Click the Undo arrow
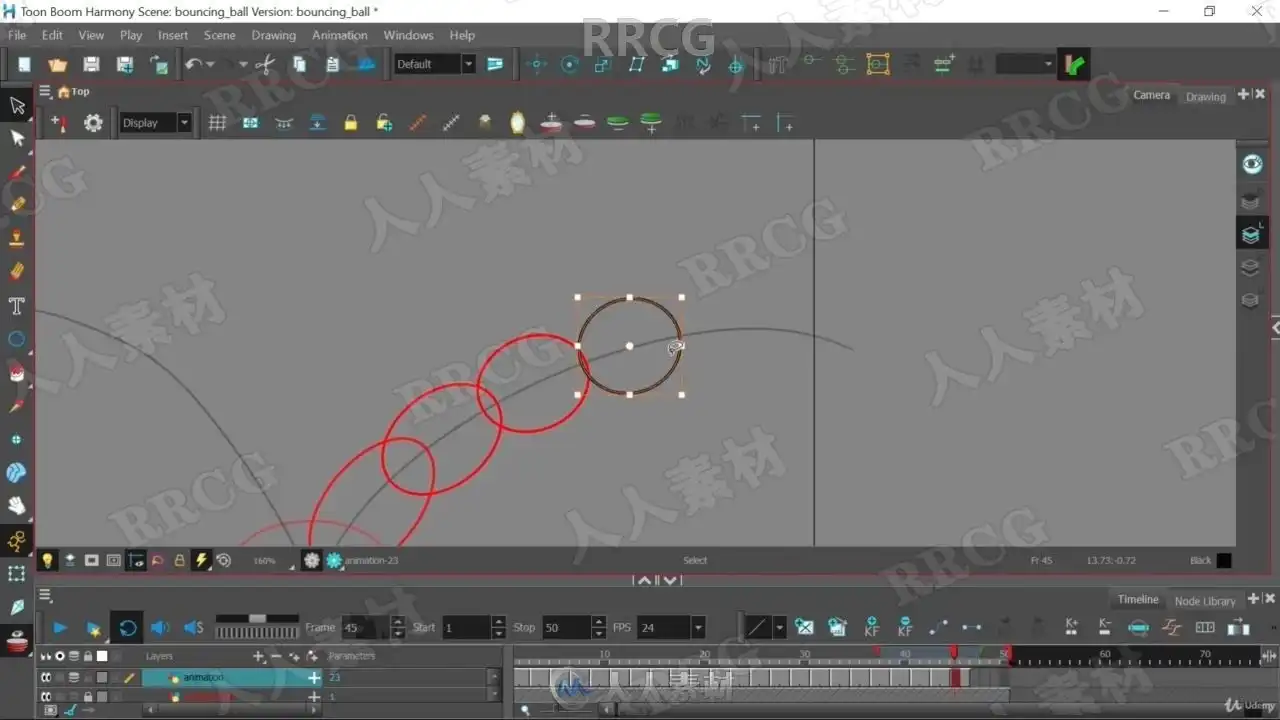Image resolution: width=1280 pixels, height=720 pixels. click(193, 64)
